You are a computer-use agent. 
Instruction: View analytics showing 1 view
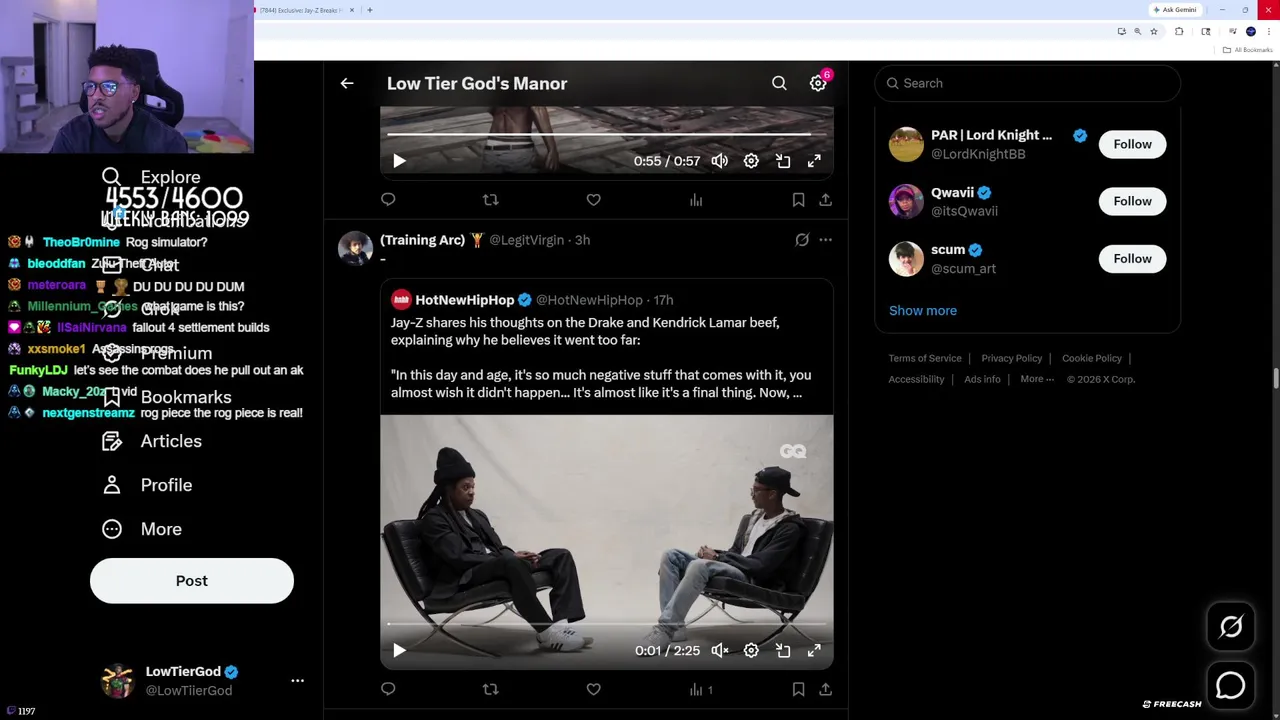(701, 689)
